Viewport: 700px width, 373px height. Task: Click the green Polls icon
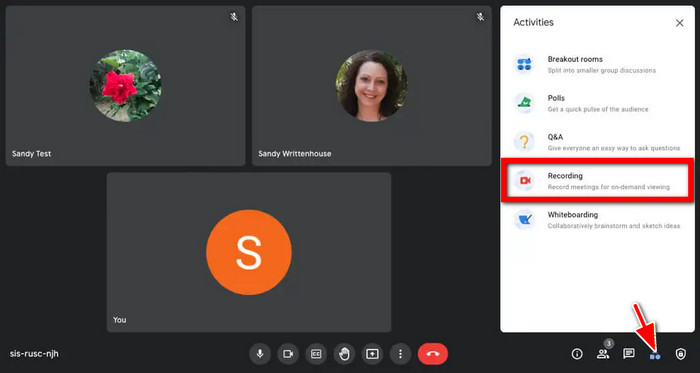pos(524,103)
